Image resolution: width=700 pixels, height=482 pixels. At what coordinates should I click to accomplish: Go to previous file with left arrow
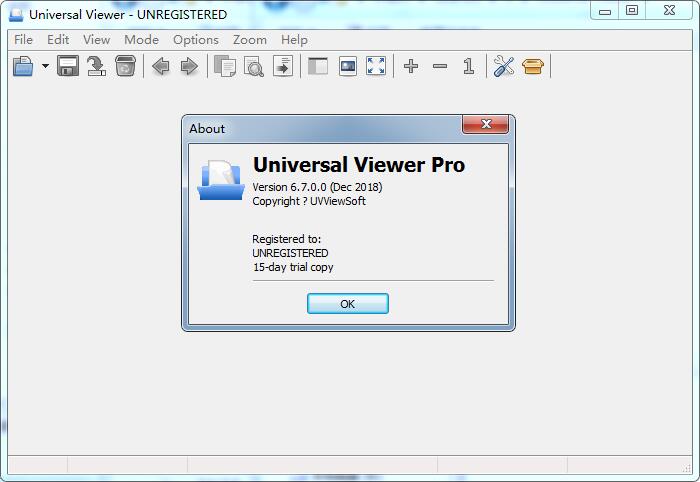[161, 66]
